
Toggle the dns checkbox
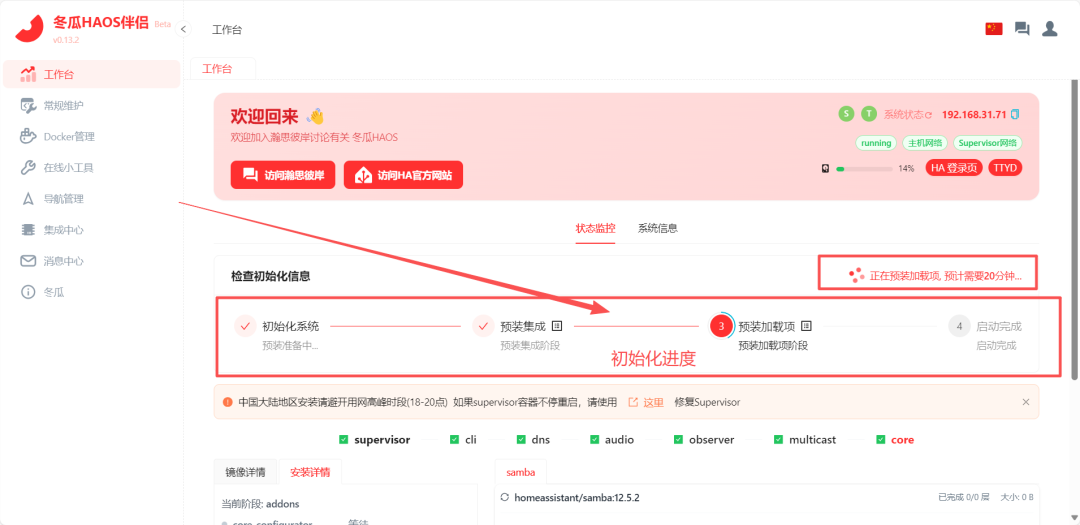[521, 440]
